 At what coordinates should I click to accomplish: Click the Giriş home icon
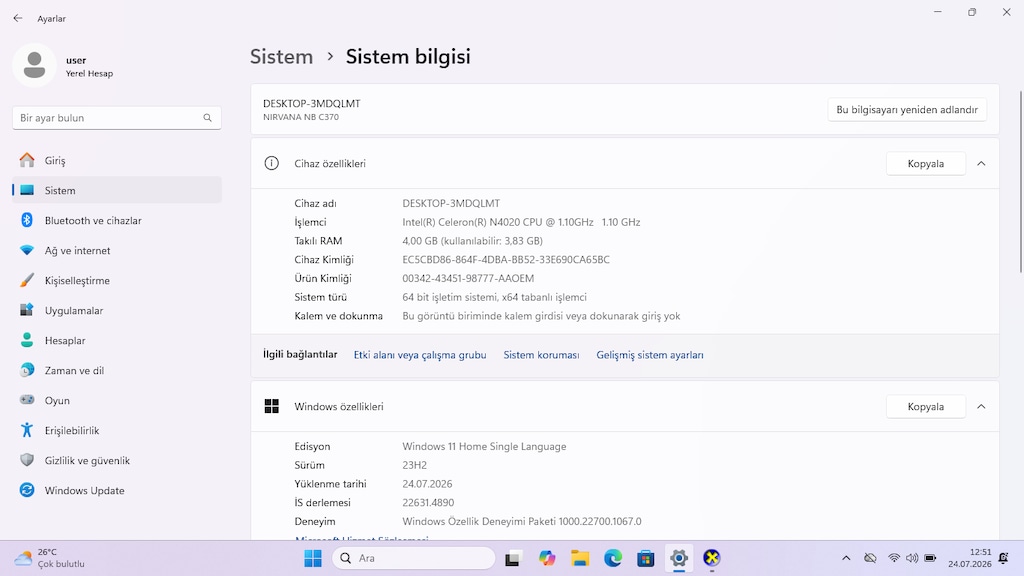tap(27, 160)
